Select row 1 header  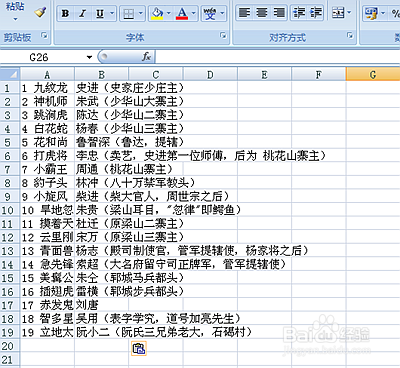(x=10, y=88)
